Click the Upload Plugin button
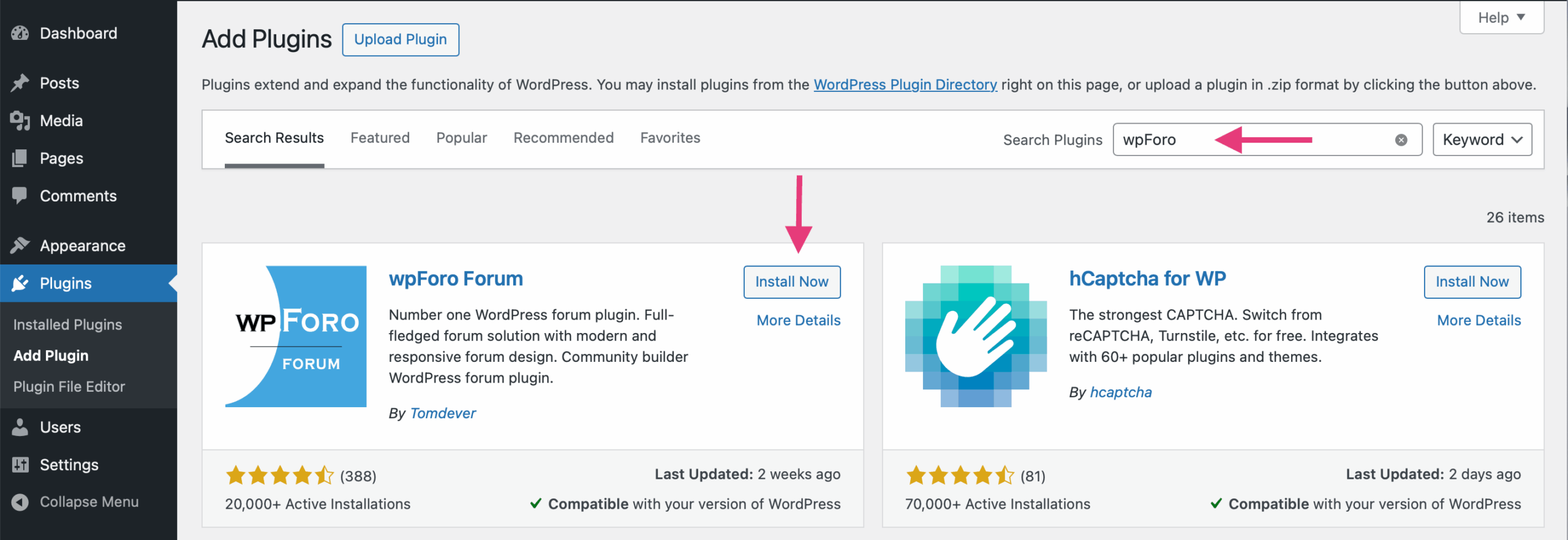The width and height of the screenshot is (1568, 540). pos(401,40)
